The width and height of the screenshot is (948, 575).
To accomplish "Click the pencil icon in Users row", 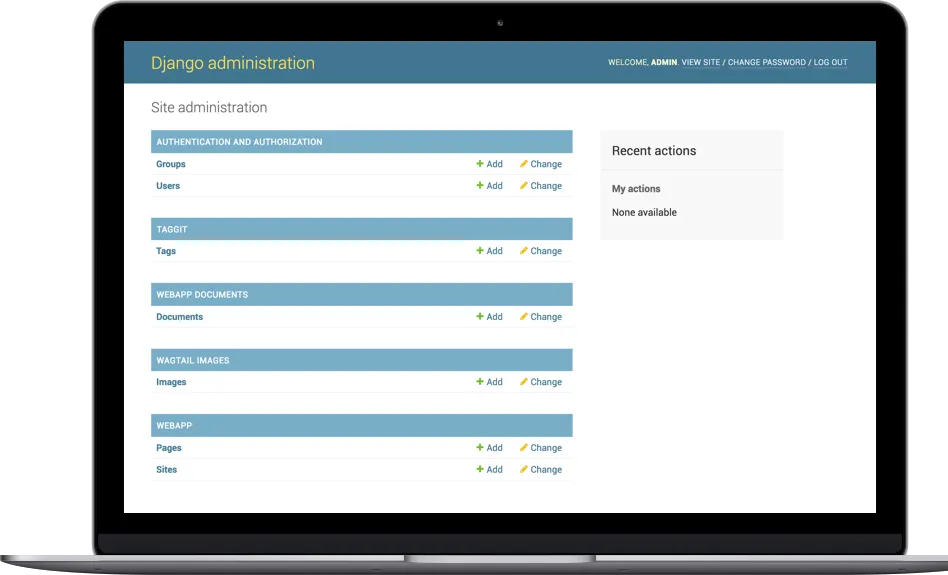I will tap(523, 186).
